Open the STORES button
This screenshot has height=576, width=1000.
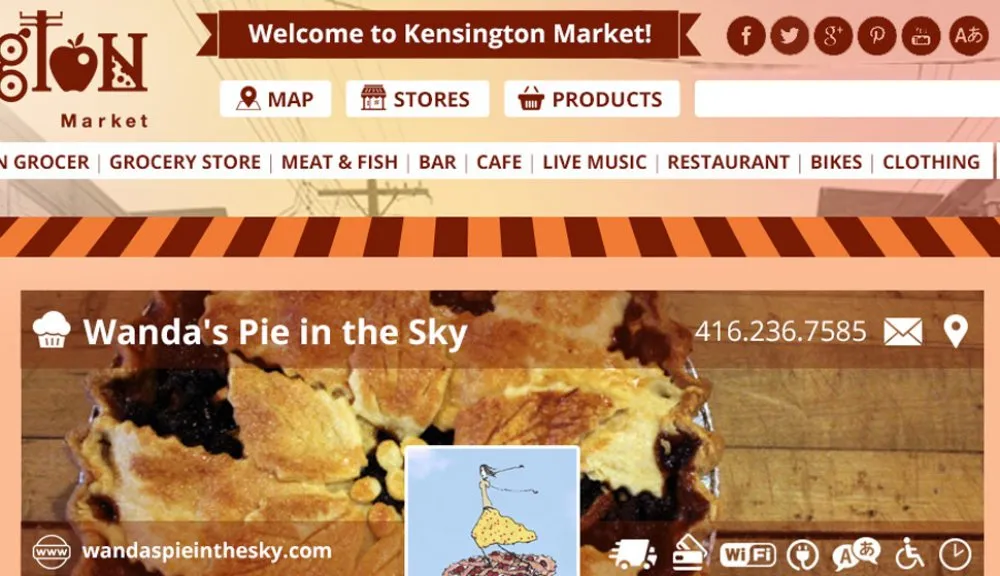pyautogui.click(x=417, y=99)
